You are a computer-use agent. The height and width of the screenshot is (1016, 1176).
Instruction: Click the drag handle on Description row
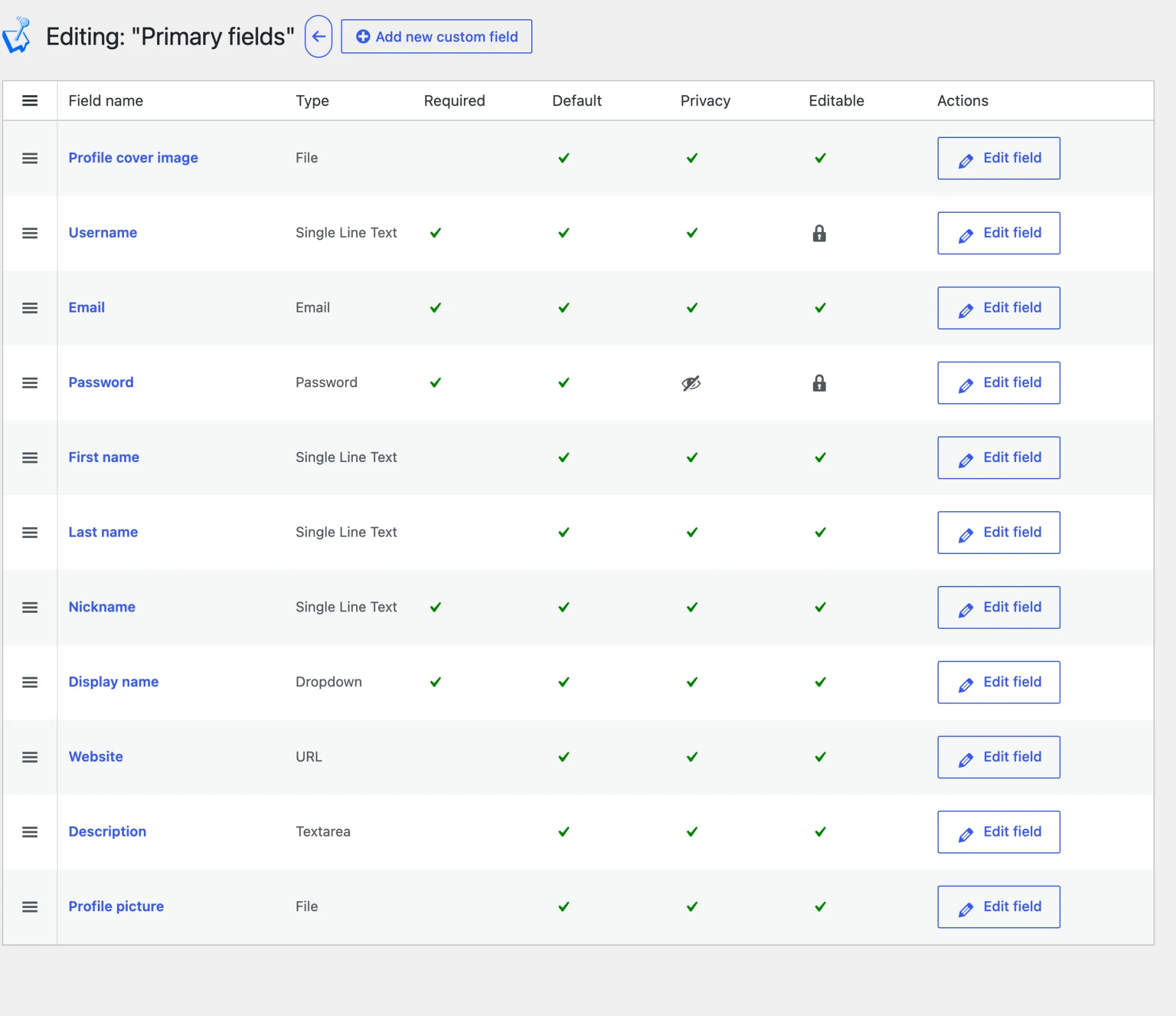pyautogui.click(x=30, y=832)
